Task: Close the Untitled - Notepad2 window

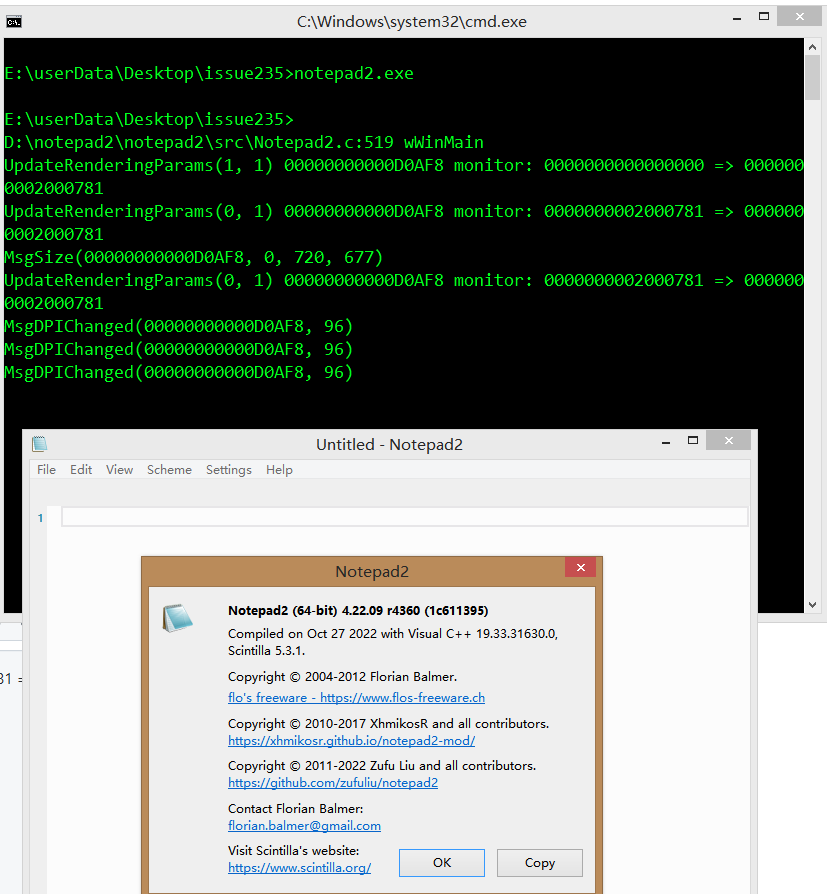Action: pyautogui.click(x=728, y=440)
